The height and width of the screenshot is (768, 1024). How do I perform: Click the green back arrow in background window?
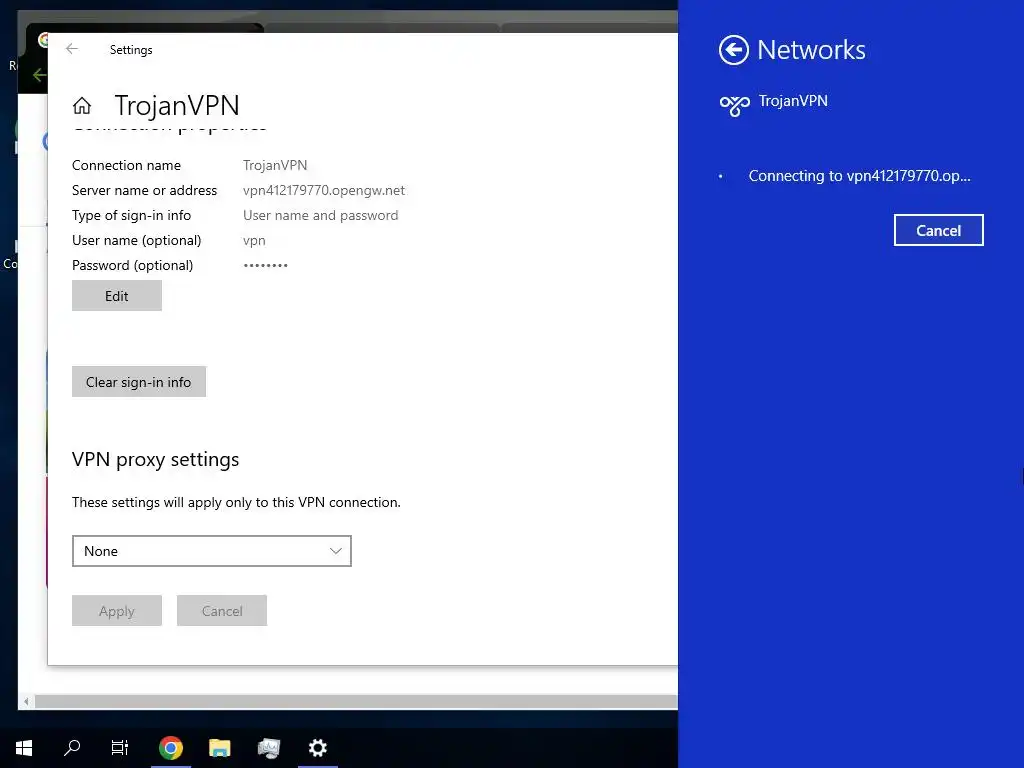[39, 75]
